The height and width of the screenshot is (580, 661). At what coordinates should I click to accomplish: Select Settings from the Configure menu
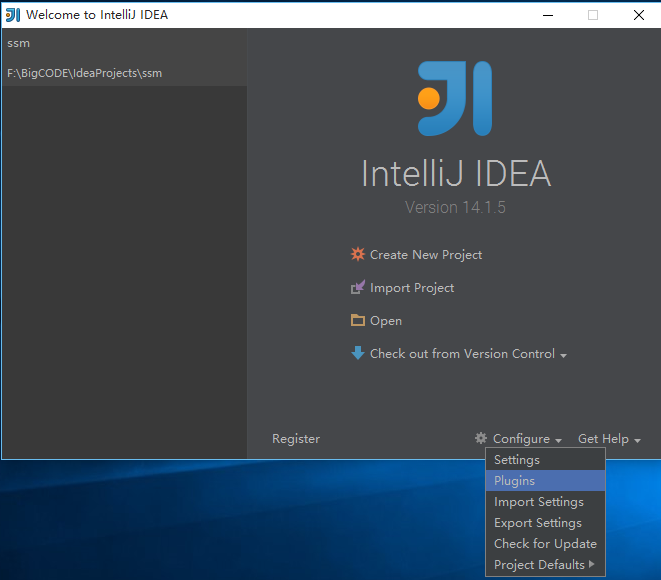[545, 459]
